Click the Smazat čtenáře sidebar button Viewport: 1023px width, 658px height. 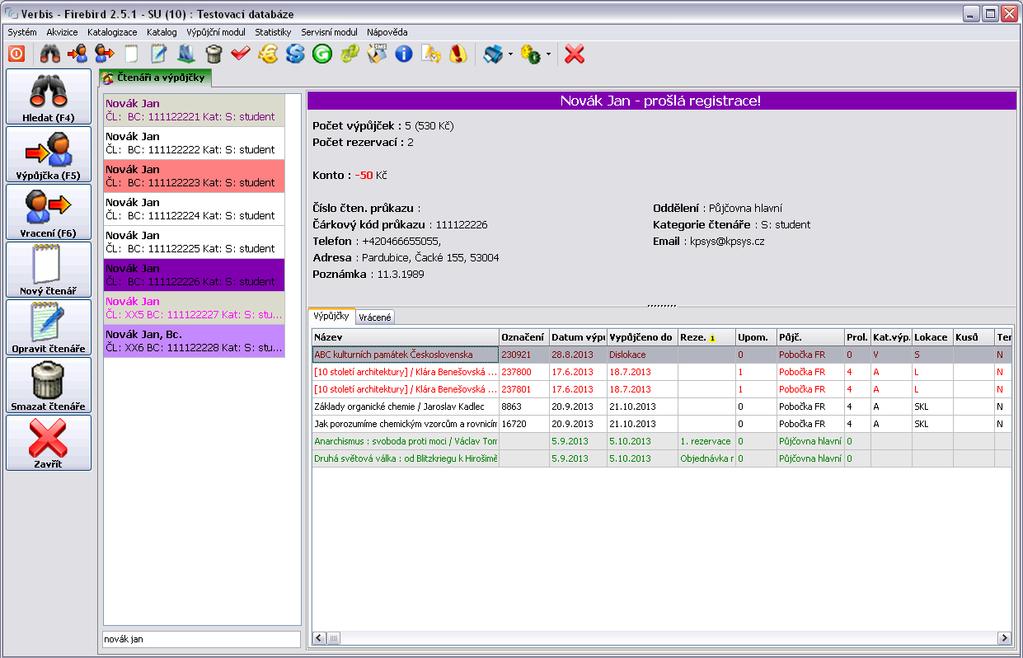pos(48,385)
